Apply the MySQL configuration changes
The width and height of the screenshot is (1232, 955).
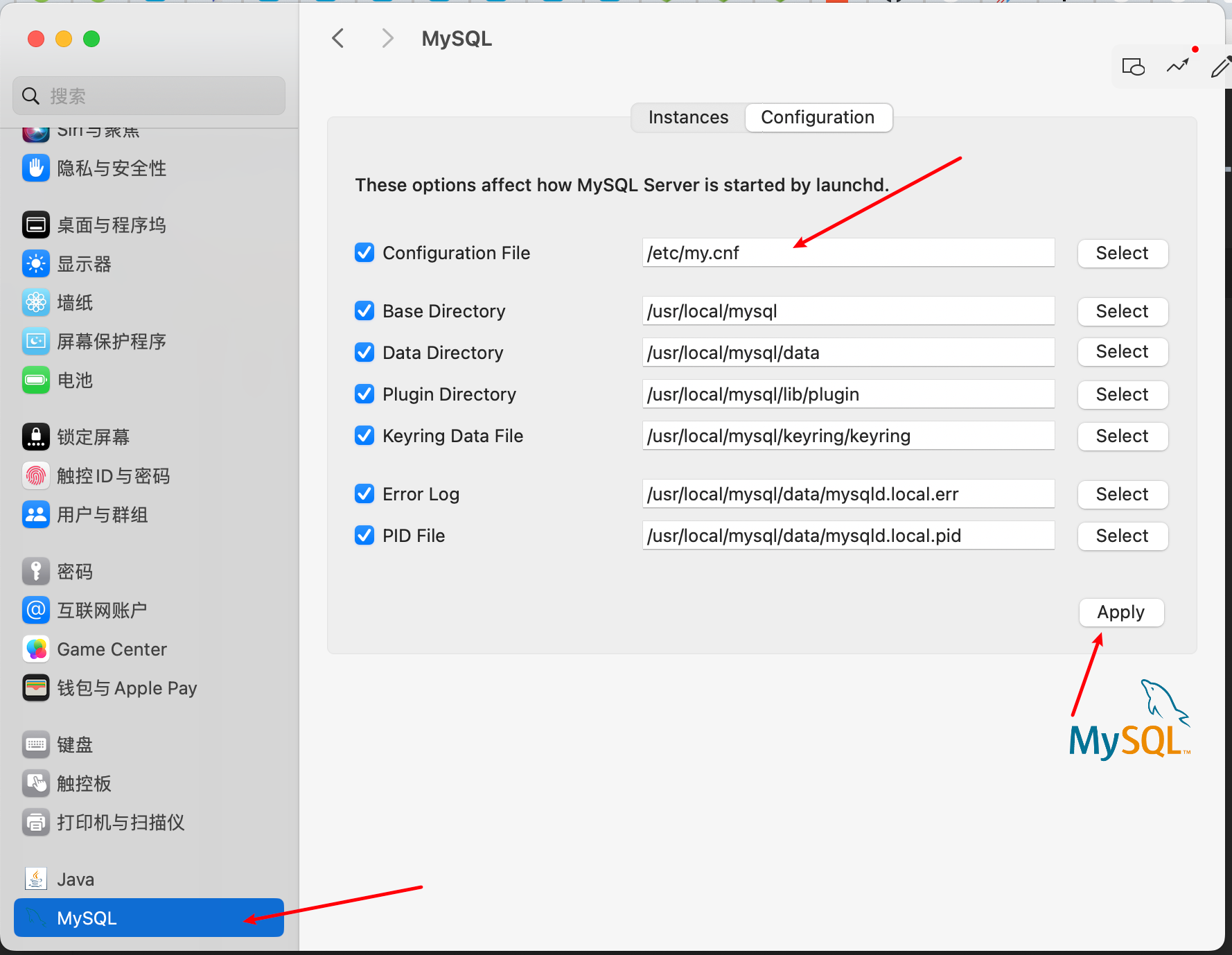point(1121,613)
